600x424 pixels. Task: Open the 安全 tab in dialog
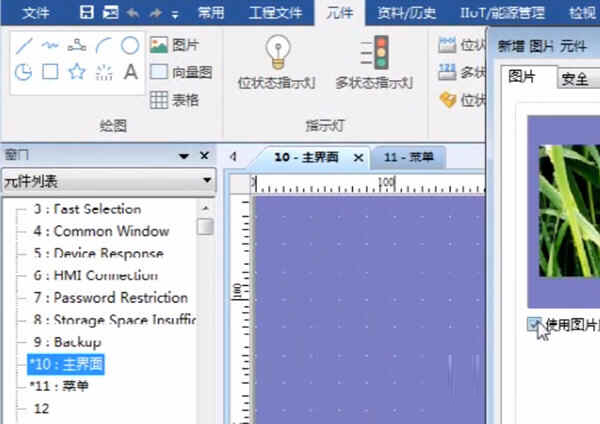pos(573,78)
